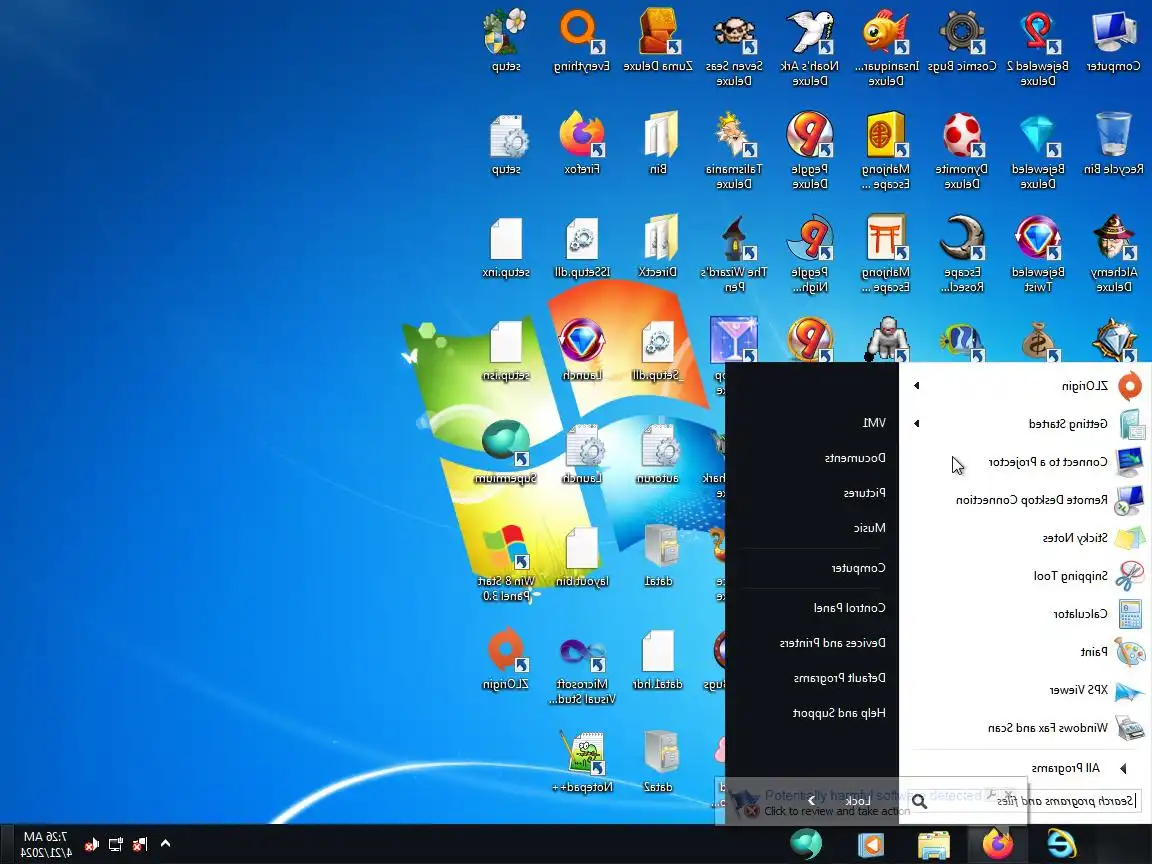Select Win 8 Start Panel shortcut
Screen dimensions: 1152x864
point(505,563)
